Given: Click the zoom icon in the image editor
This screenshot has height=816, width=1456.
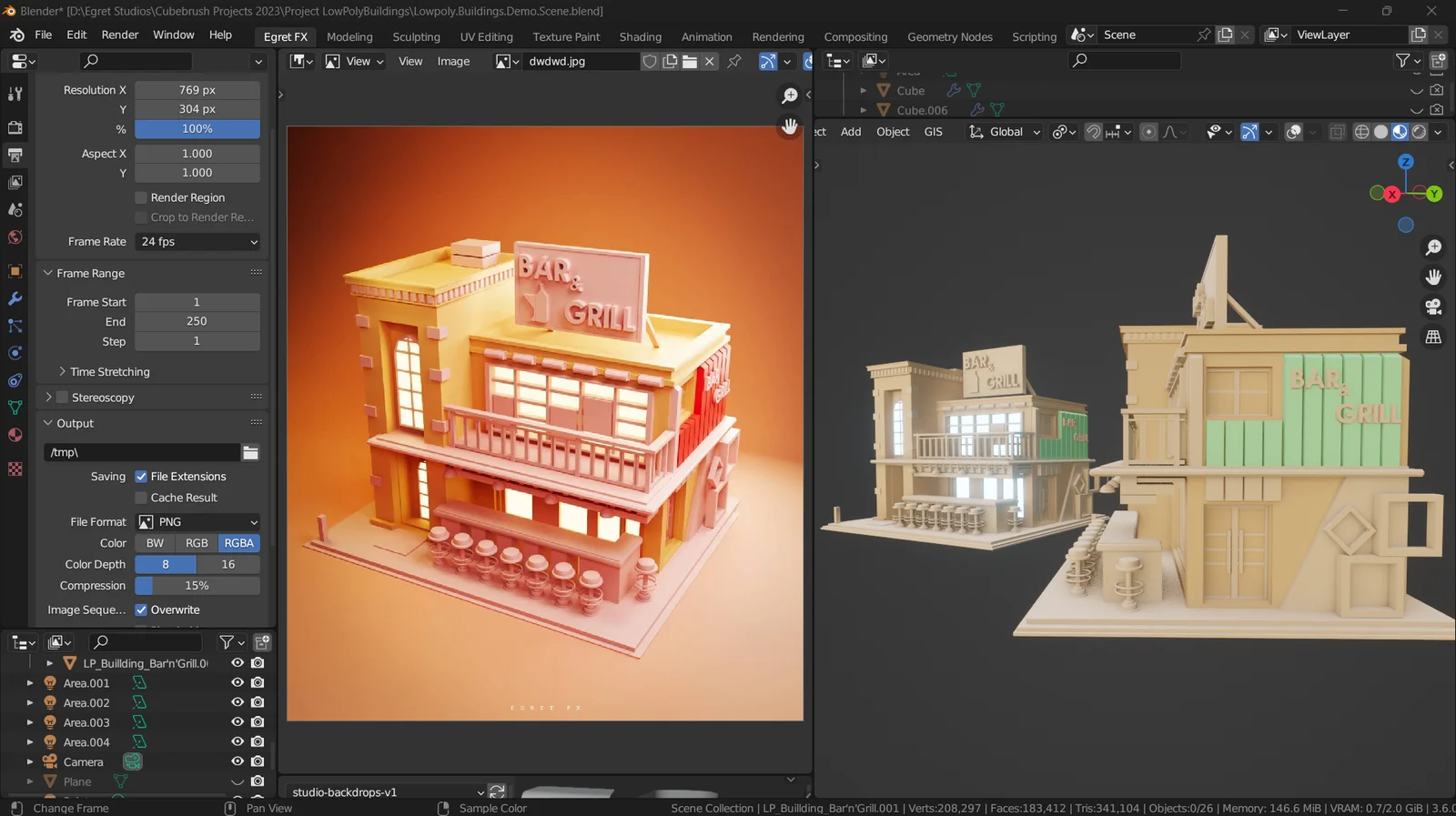Looking at the screenshot, I should (790, 96).
